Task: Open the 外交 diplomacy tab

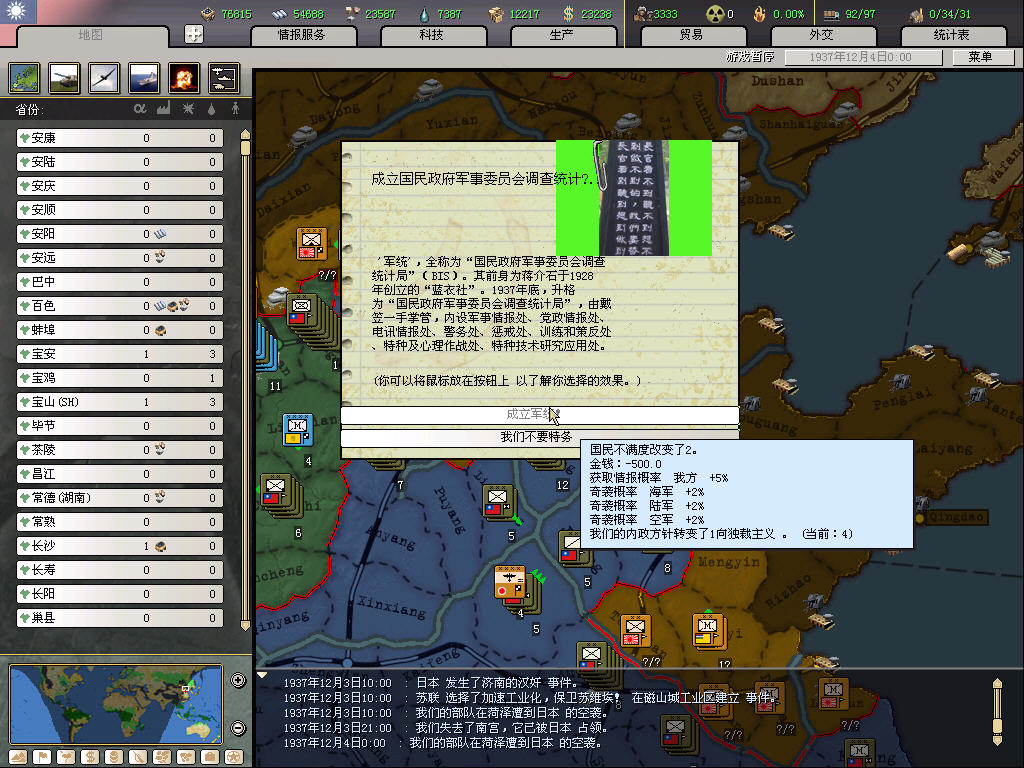Action: pyautogui.click(x=822, y=35)
